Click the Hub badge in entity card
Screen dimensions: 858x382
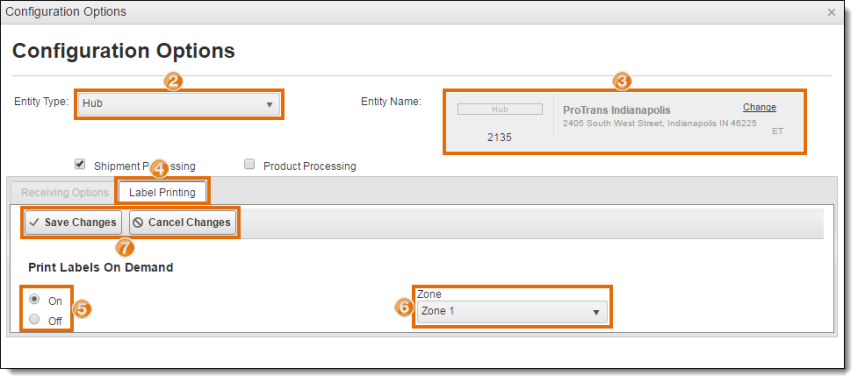(500, 109)
